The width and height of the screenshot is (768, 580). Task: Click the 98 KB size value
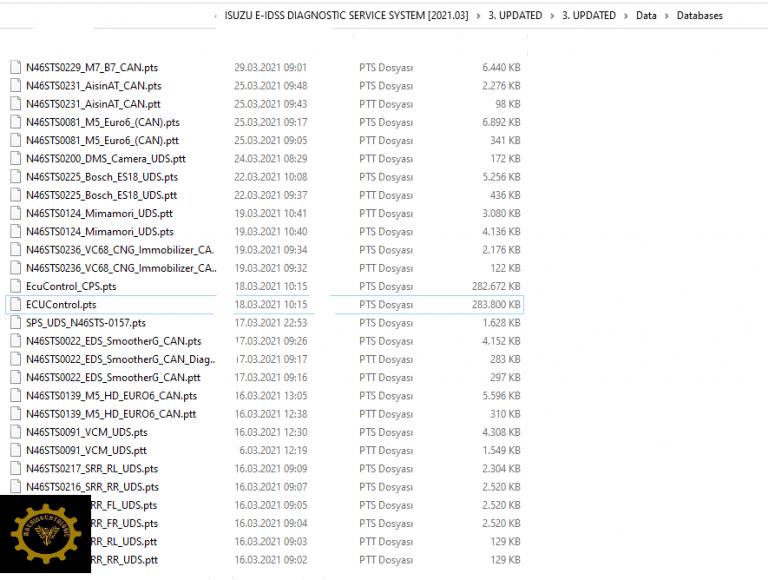[508, 104]
